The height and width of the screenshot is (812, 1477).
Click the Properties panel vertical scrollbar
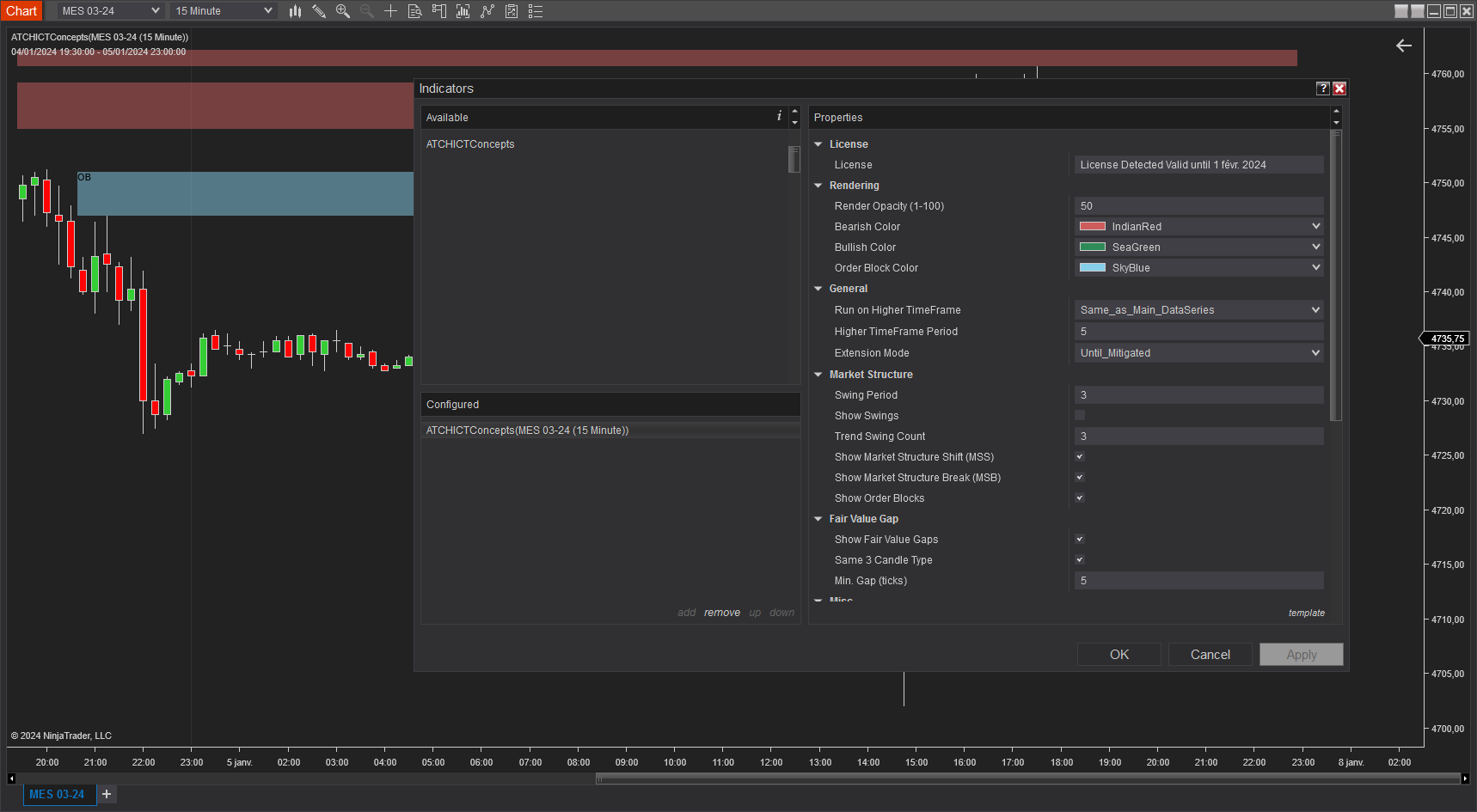[1336, 275]
